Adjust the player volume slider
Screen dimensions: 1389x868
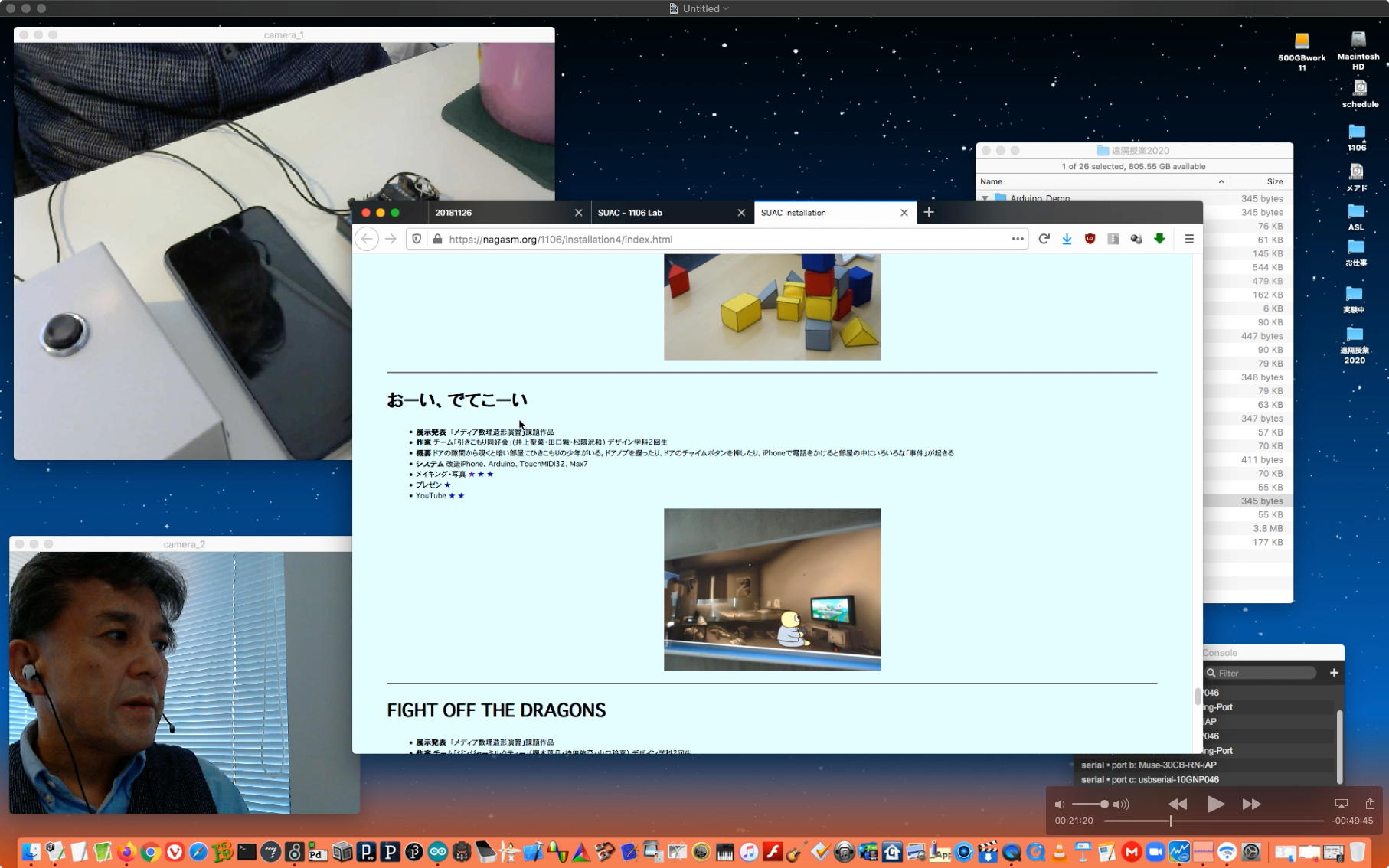[1090, 804]
